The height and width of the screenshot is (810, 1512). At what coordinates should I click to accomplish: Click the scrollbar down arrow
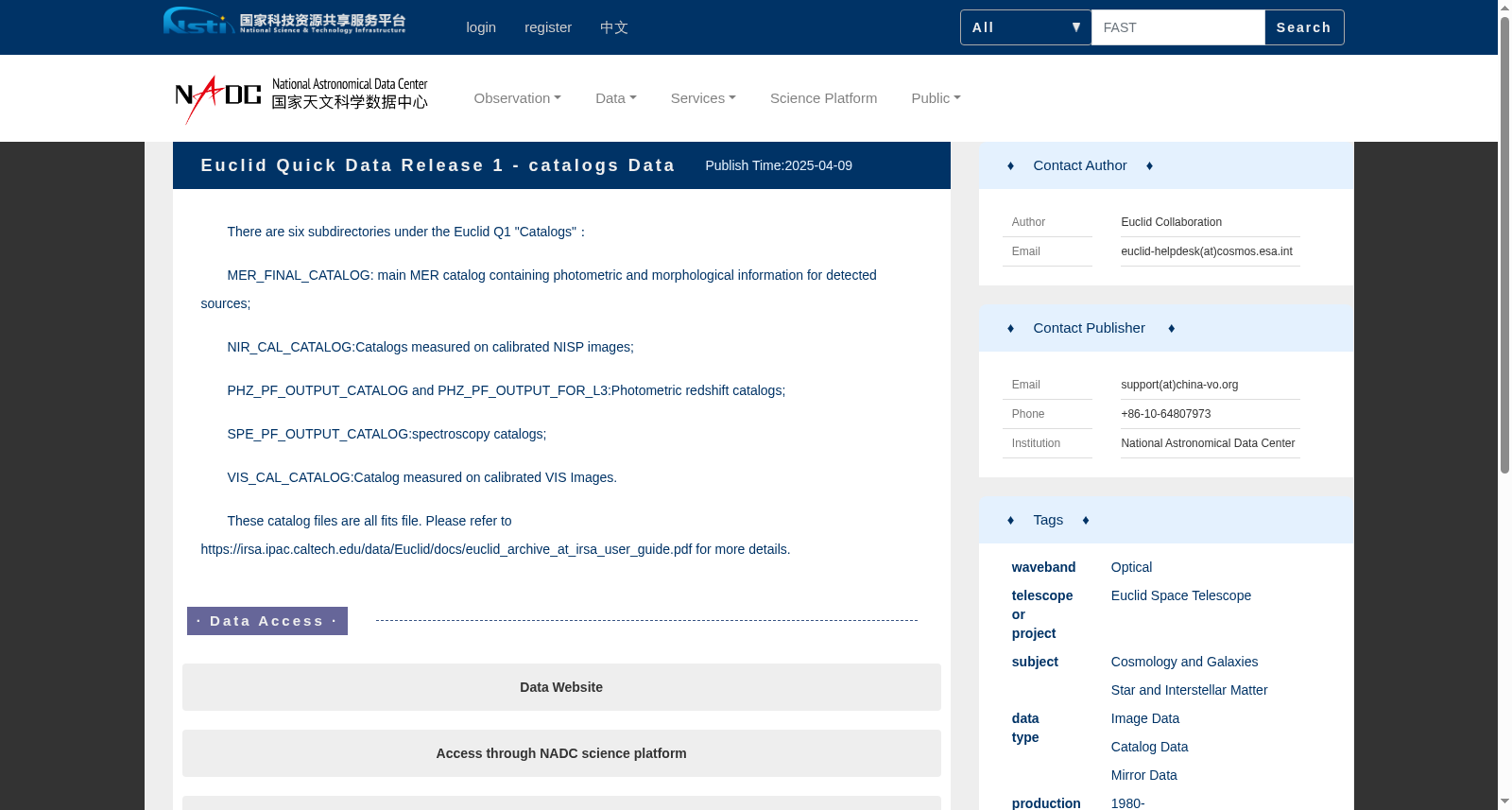[x=1504, y=802]
